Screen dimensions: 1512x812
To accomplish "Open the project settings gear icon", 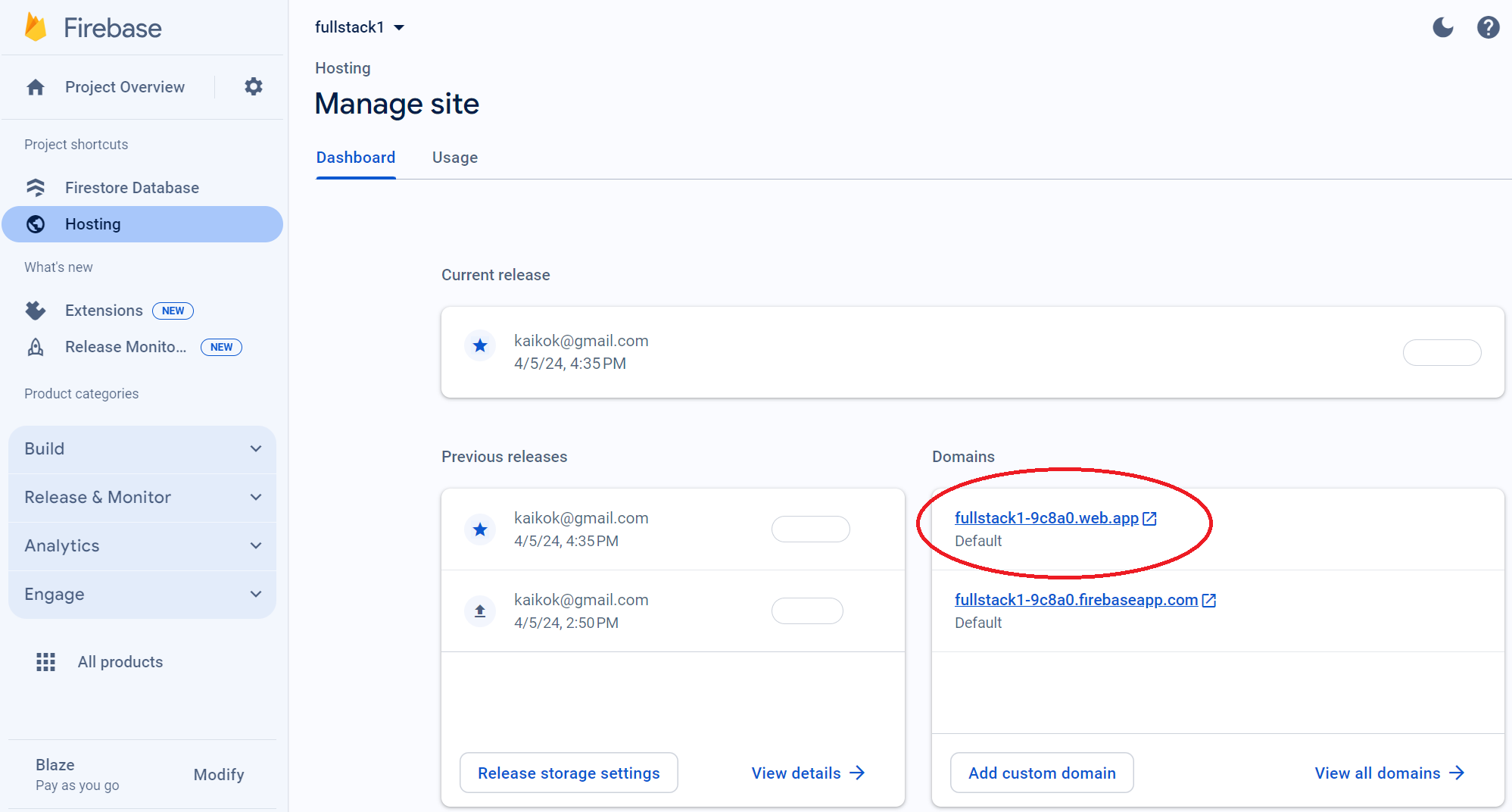I will [x=253, y=86].
